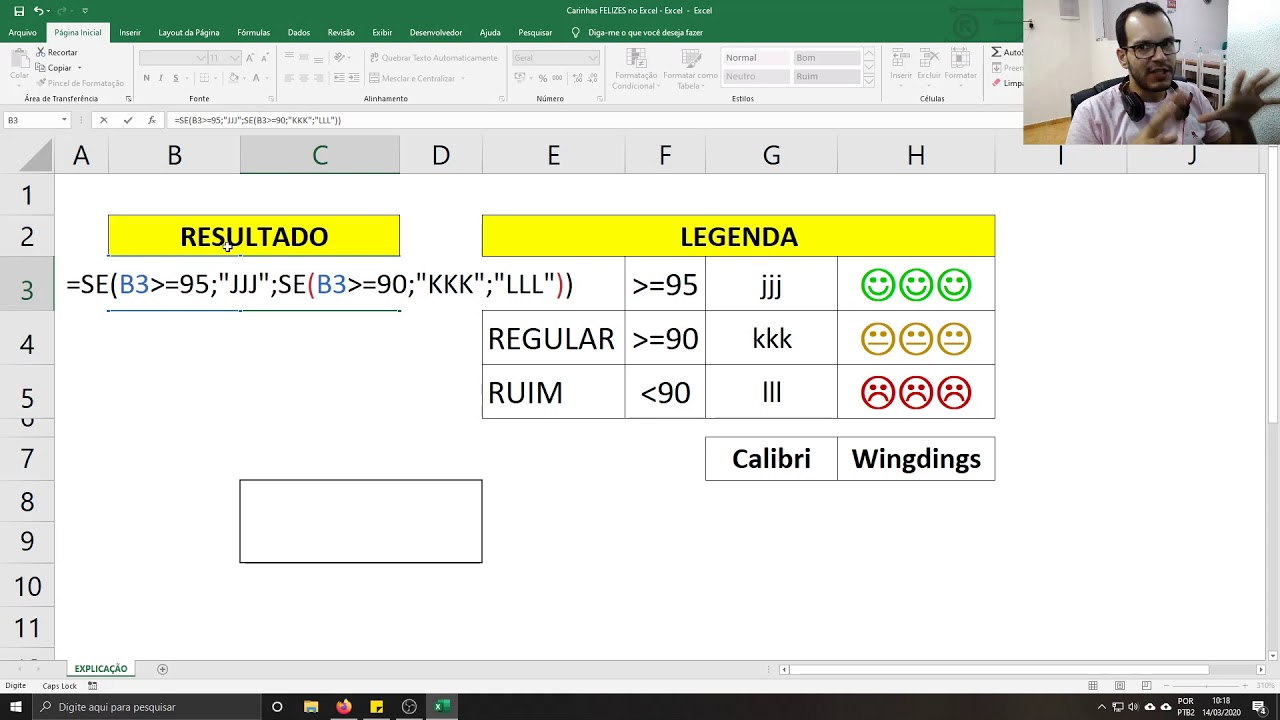
Task: Toggle Quebrar Texto Automaticamente
Action: tap(432, 58)
